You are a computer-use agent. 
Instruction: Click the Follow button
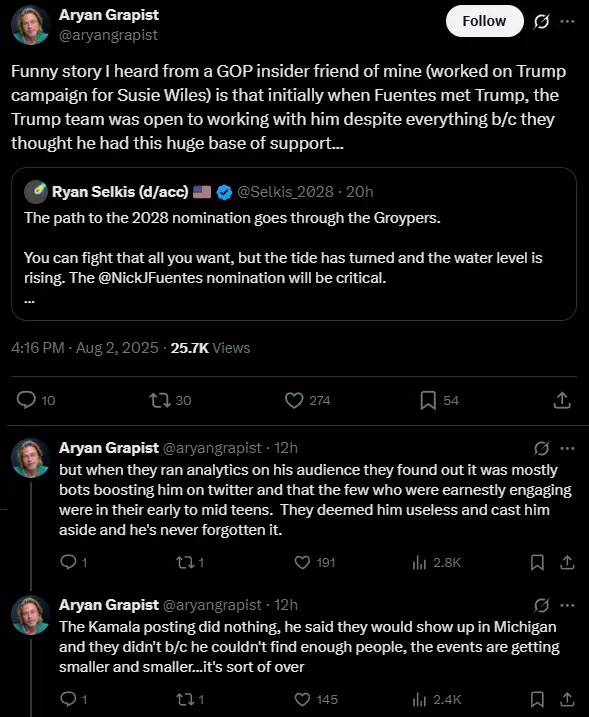click(x=484, y=21)
